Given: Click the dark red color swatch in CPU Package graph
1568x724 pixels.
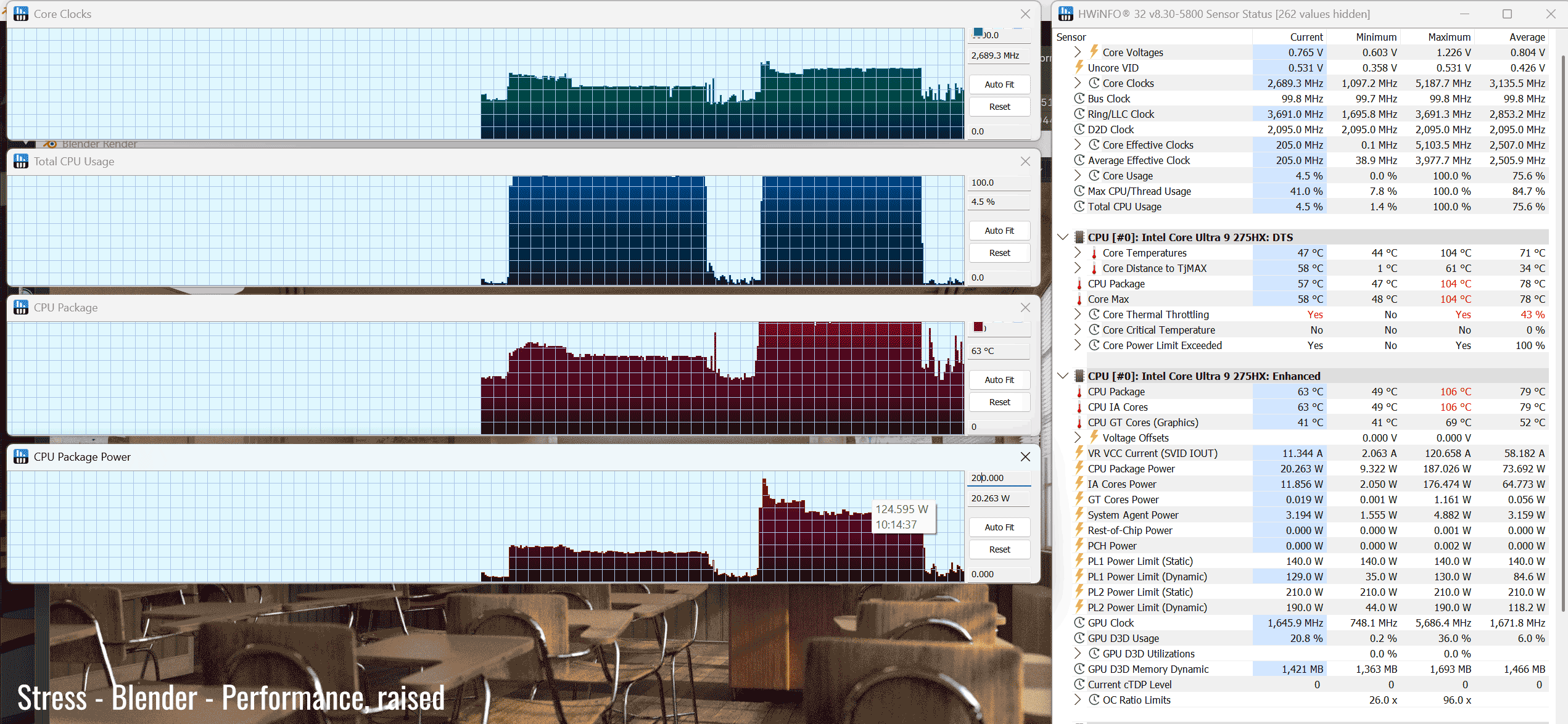Looking at the screenshot, I should point(978,327).
